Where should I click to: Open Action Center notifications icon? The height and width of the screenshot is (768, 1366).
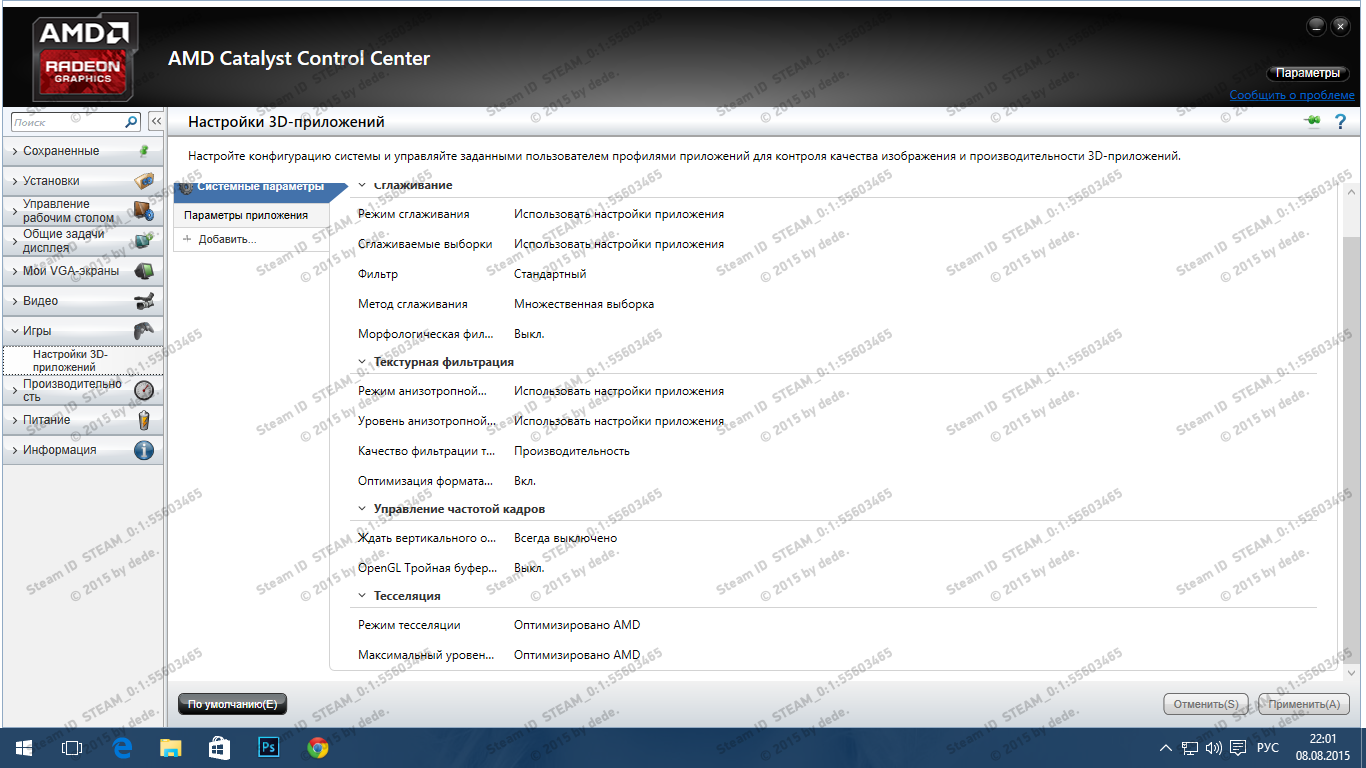point(1238,747)
